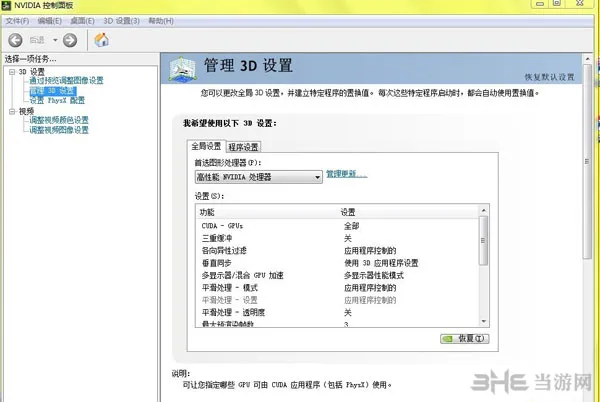Collapse the 视频 tree node
Image resolution: width=600 pixels, height=402 pixels.
[x=12, y=111]
